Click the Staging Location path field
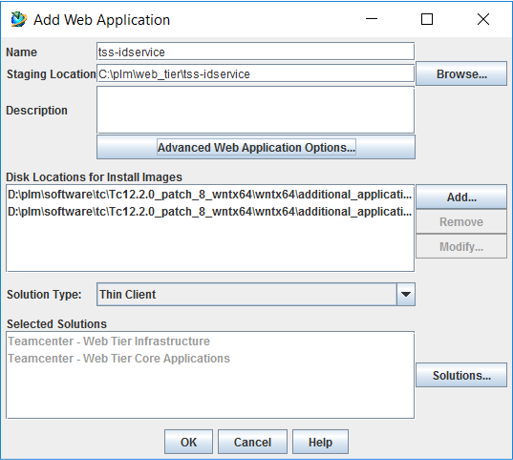Screen dimensions: 513x460 click(x=256, y=74)
